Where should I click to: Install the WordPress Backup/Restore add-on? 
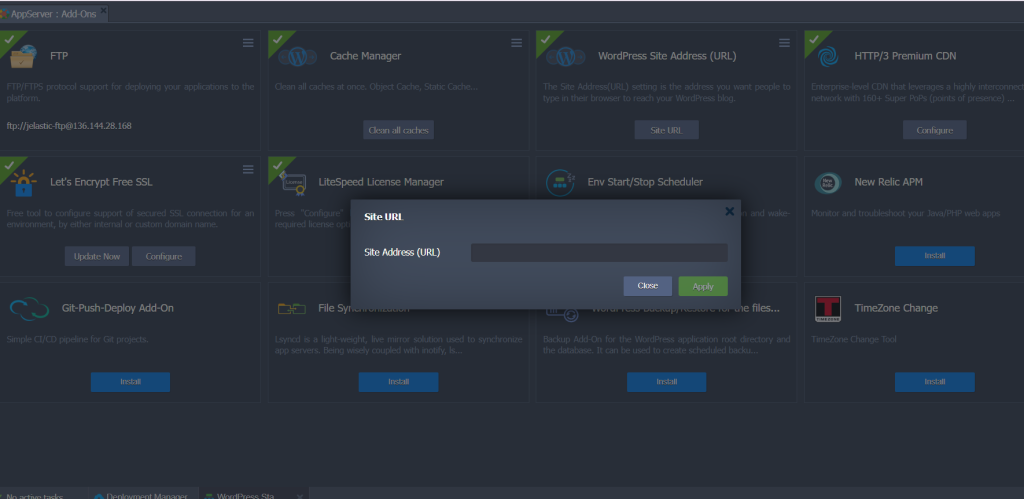click(x=666, y=382)
